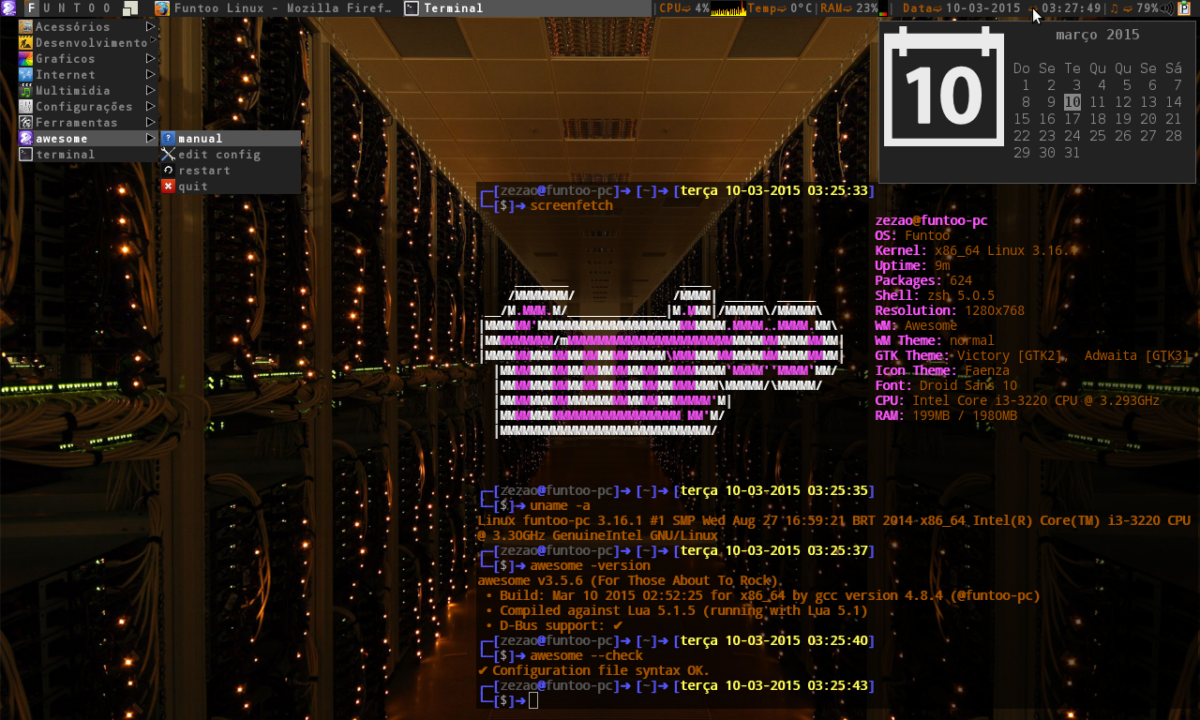This screenshot has width=1200, height=720.
Task: Click the speaker volume icon in the top bar
Action: (1168, 8)
